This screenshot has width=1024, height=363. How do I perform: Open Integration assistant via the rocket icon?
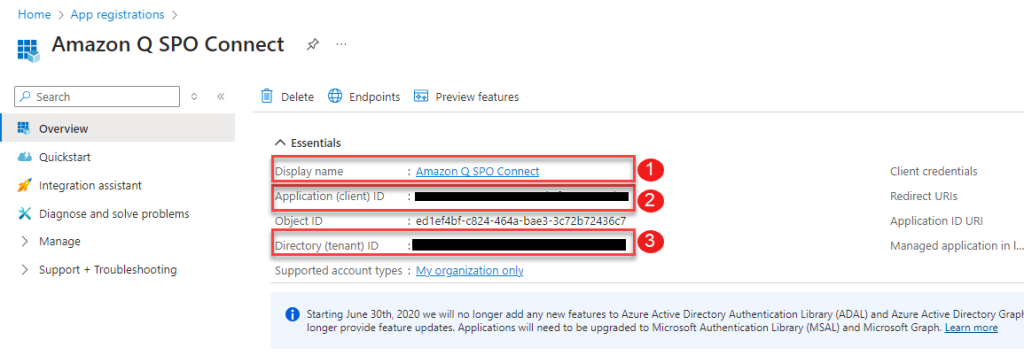(x=24, y=185)
